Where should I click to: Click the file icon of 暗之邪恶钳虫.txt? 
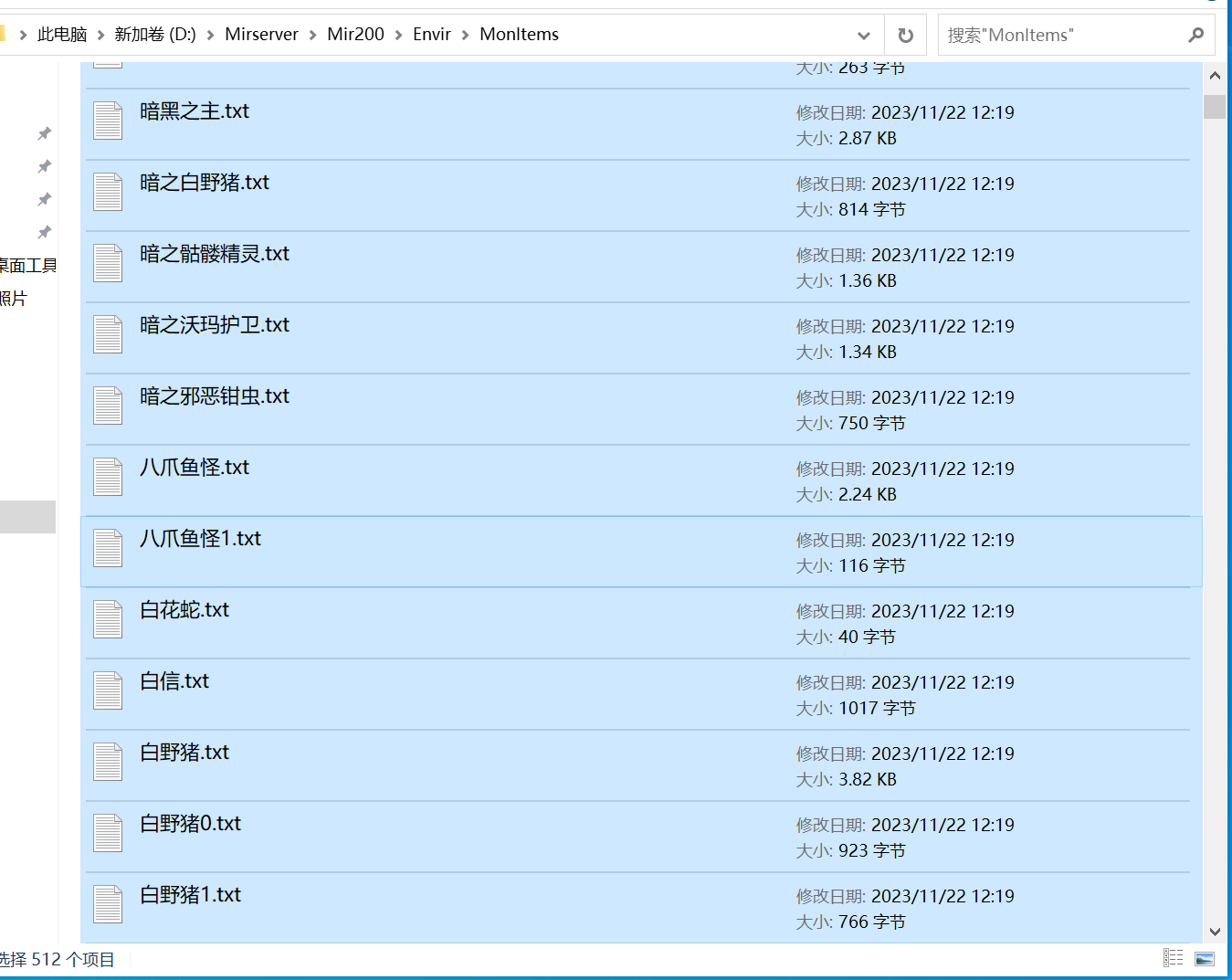point(108,406)
